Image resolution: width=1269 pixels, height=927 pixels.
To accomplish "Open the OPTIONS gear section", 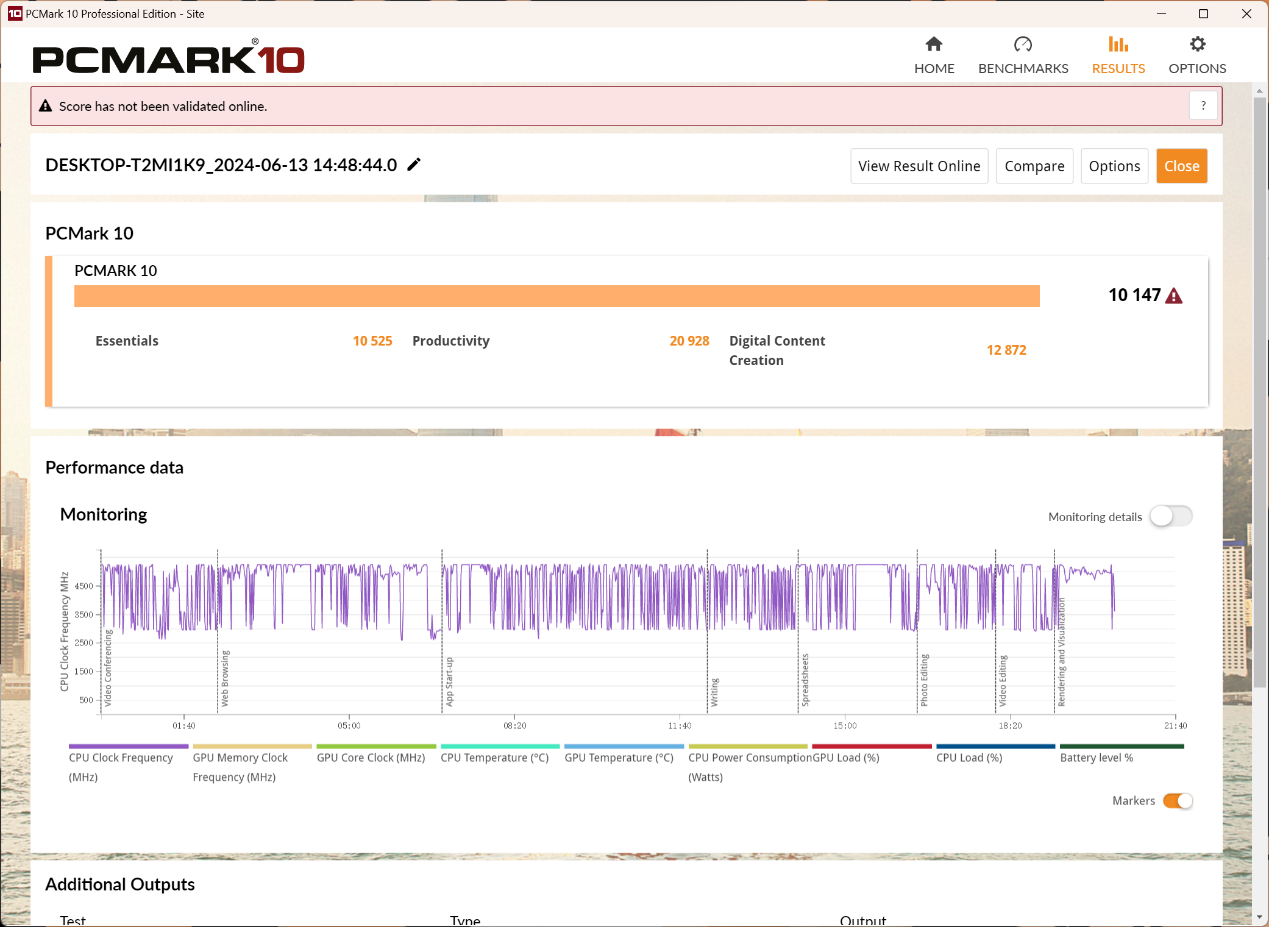I will coord(1197,56).
